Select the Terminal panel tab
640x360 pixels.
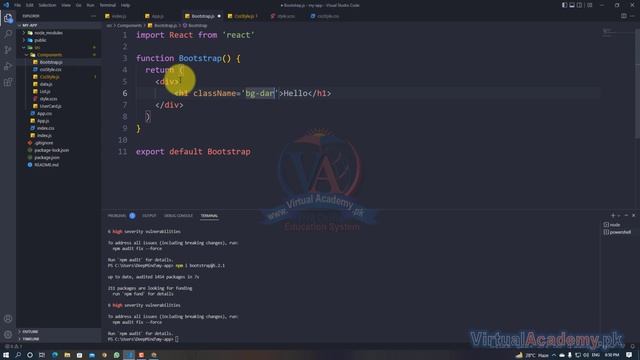click(209, 216)
